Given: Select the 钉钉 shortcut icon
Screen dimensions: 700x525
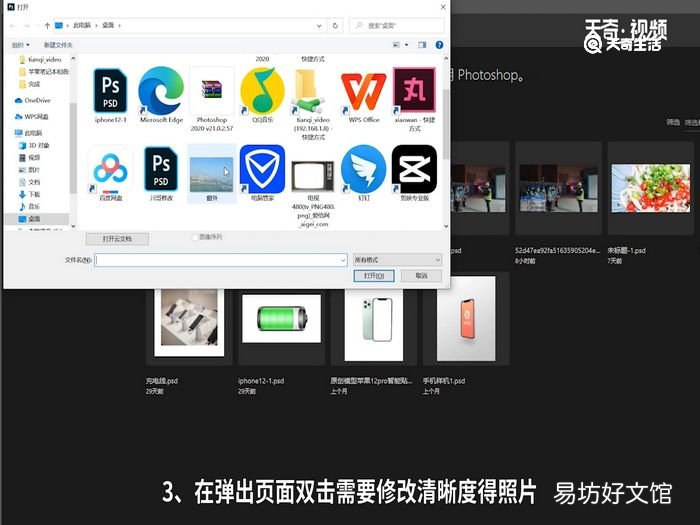Looking at the screenshot, I should coord(363,169).
